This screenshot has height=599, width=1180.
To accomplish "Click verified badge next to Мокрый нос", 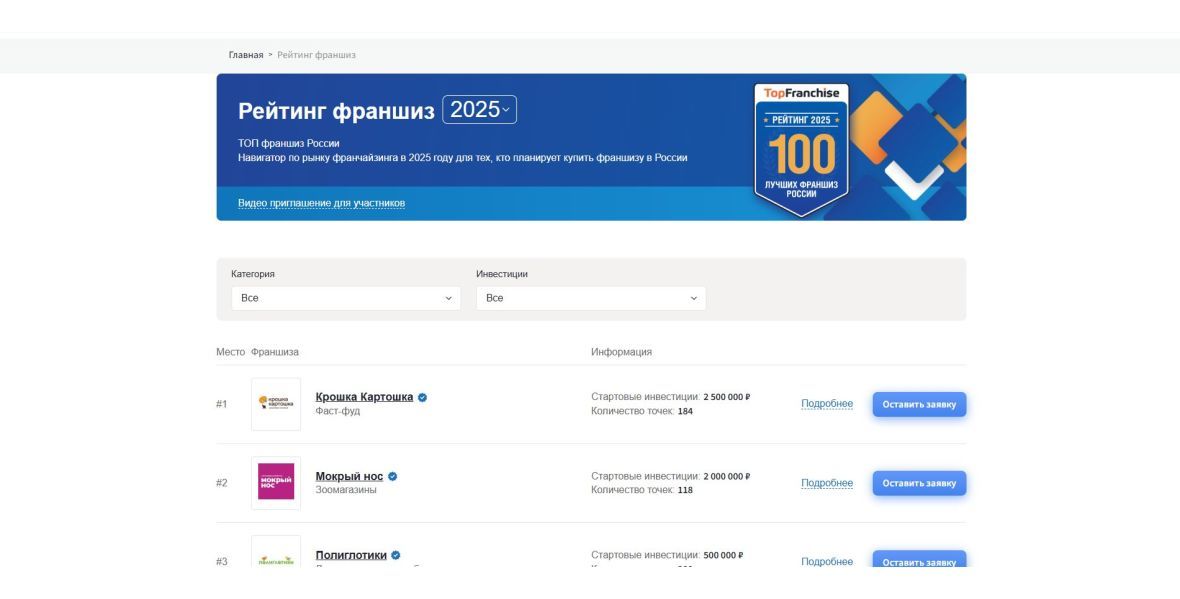I will coord(393,476).
